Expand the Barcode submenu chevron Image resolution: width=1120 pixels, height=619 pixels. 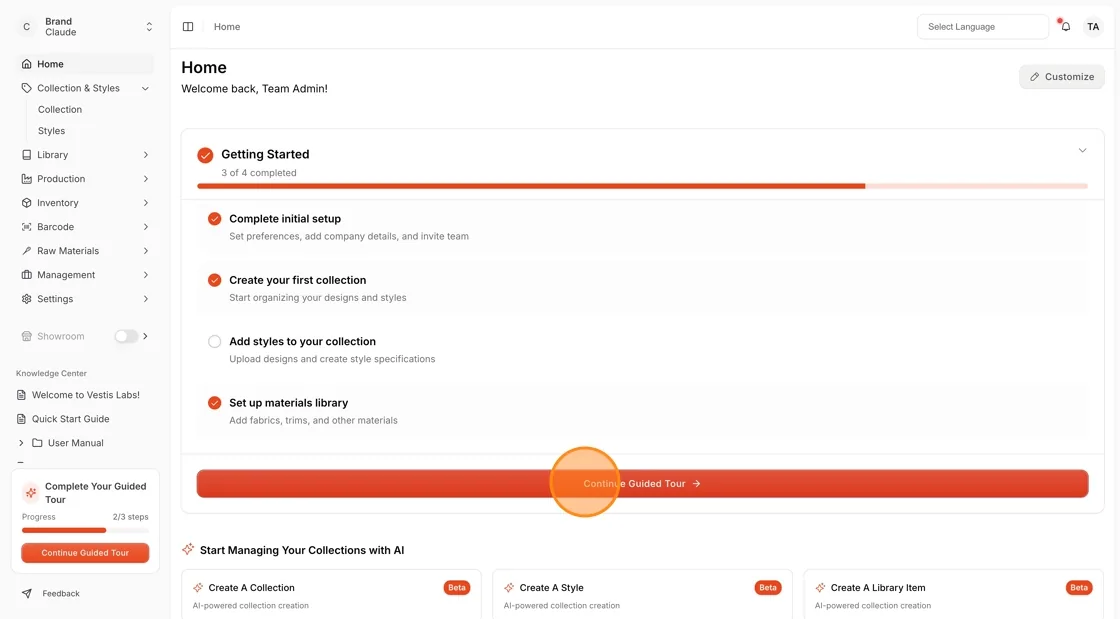pyautogui.click(x=146, y=227)
